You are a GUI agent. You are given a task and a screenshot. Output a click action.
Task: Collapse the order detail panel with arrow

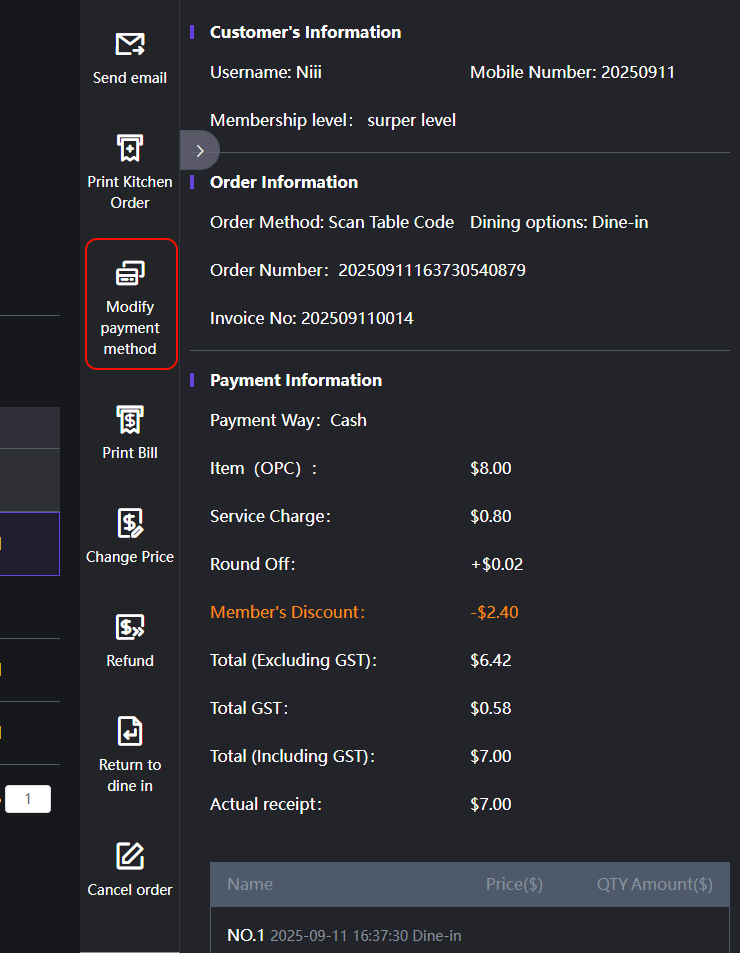pyautogui.click(x=200, y=151)
